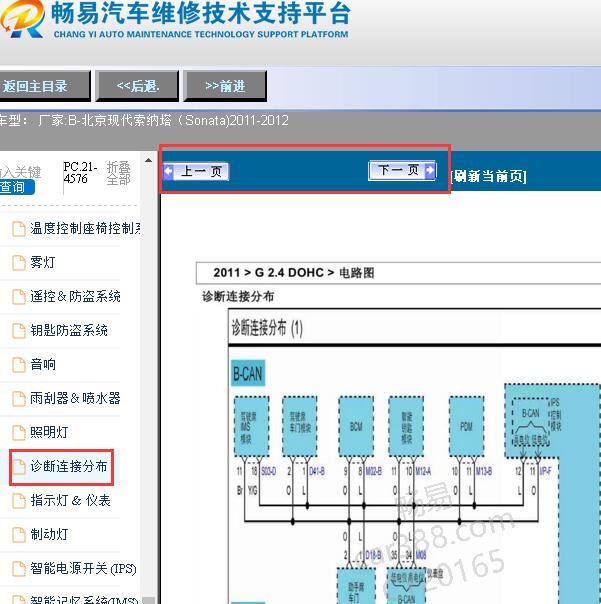Collapse all items via 折叠全部
The image size is (601, 604).
tap(118, 173)
